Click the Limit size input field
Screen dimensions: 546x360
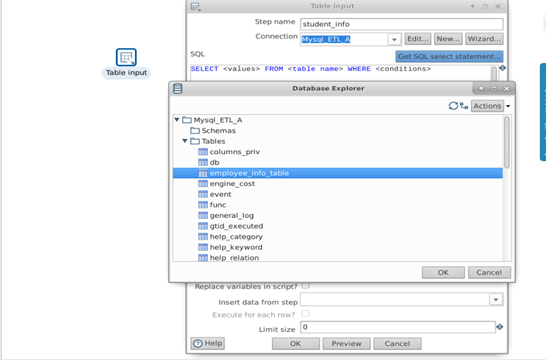[x=398, y=327]
